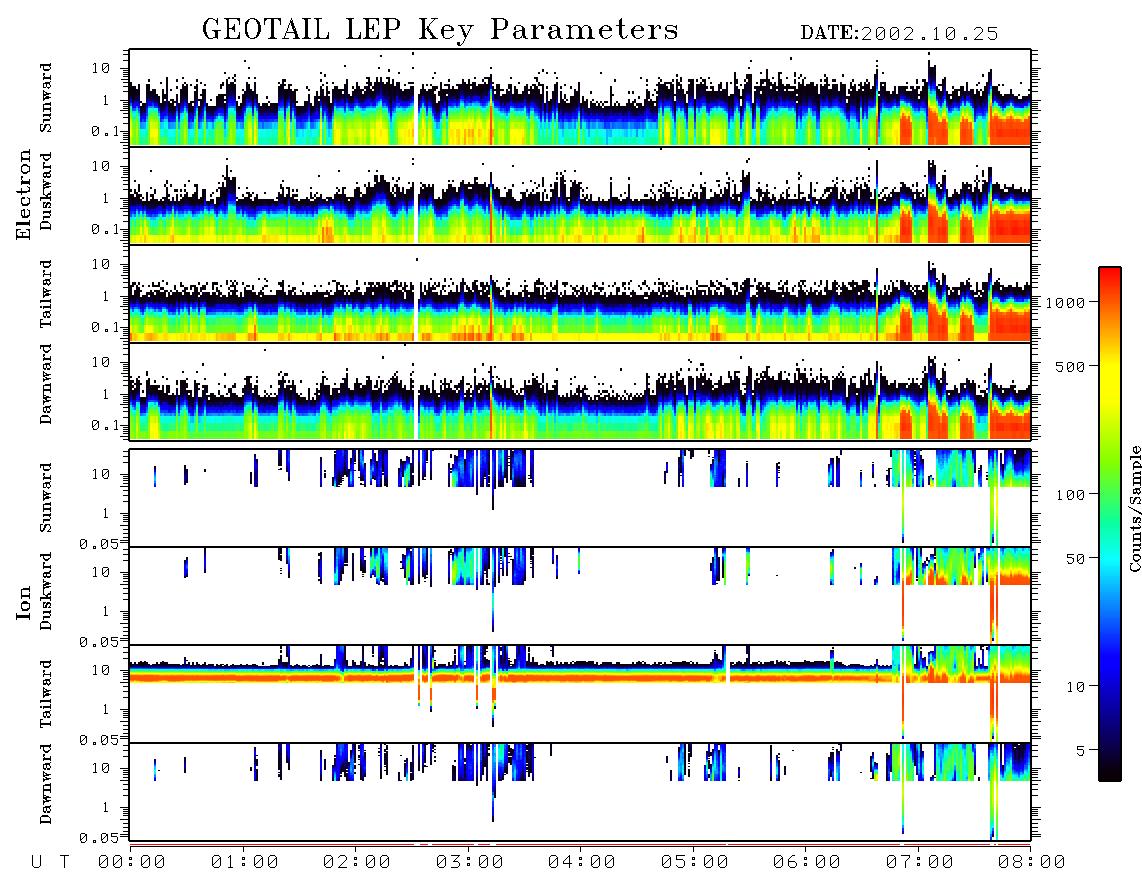The width and height of the screenshot is (1142, 880).
Task: Click the 500 colorbar tick label
Action: coord(1071,366)
